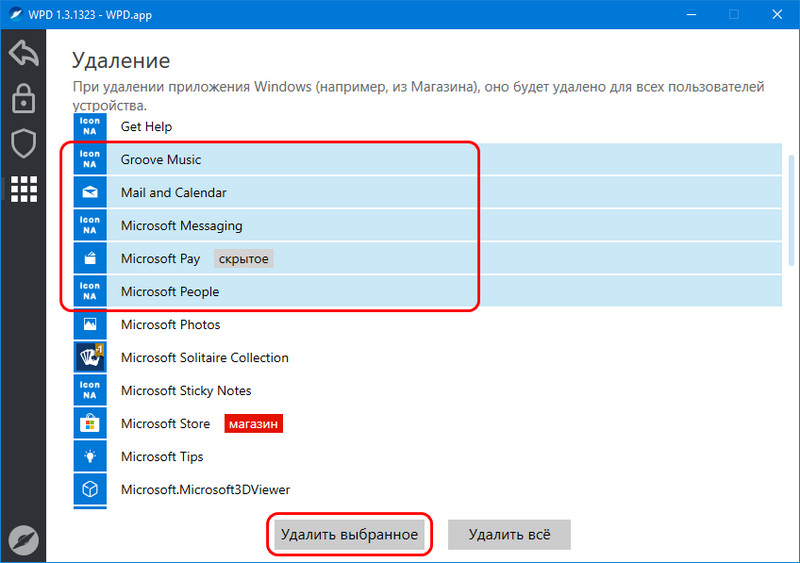This screenshot has width=800, height=563.
Task: Click the WPD feather icon in title bar
Action: click(x=16, y=14)
